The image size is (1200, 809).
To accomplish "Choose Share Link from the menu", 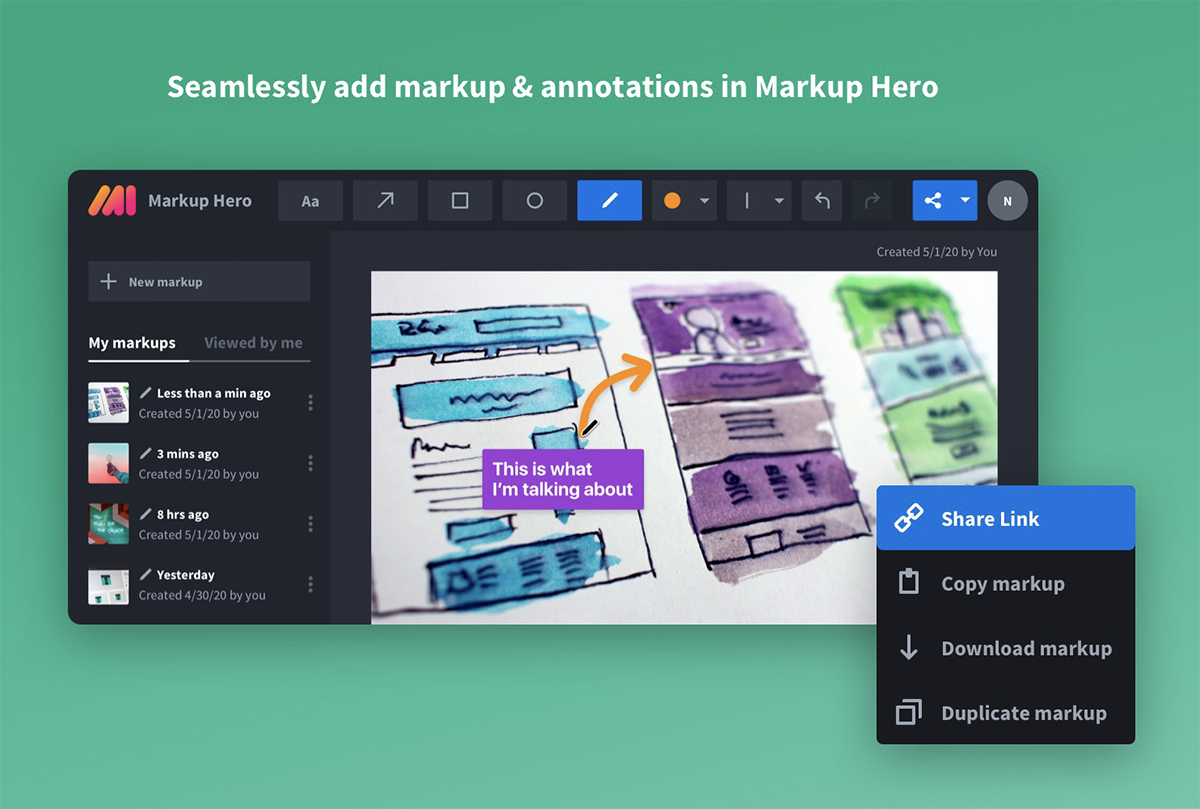I will pyautogui.click(x=1006, y=518).
